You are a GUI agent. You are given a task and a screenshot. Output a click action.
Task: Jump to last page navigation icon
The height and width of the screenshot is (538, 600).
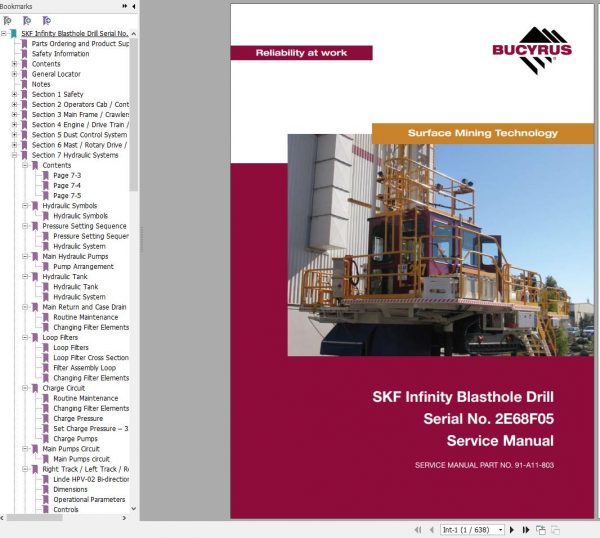click(526, 530)
